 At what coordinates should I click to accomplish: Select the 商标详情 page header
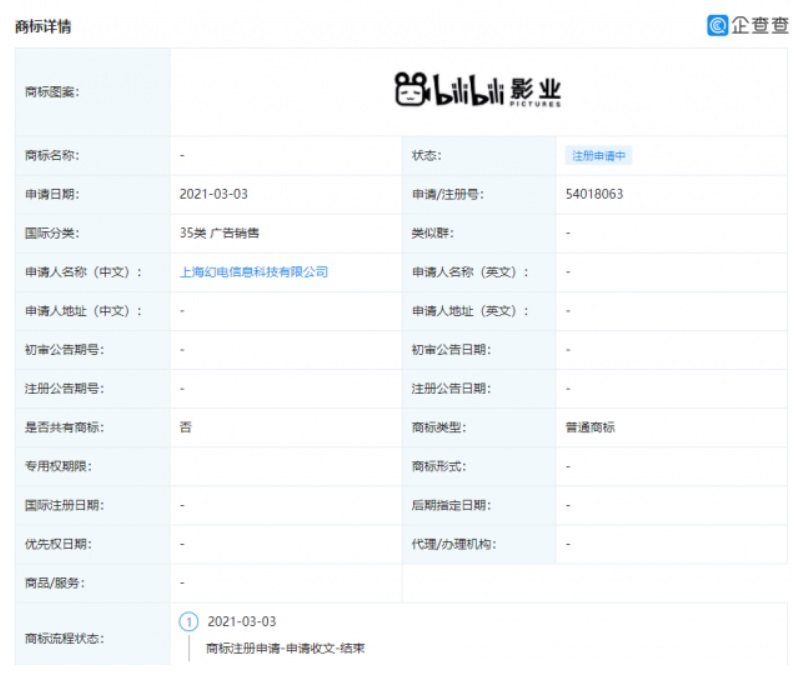[42, 26]
